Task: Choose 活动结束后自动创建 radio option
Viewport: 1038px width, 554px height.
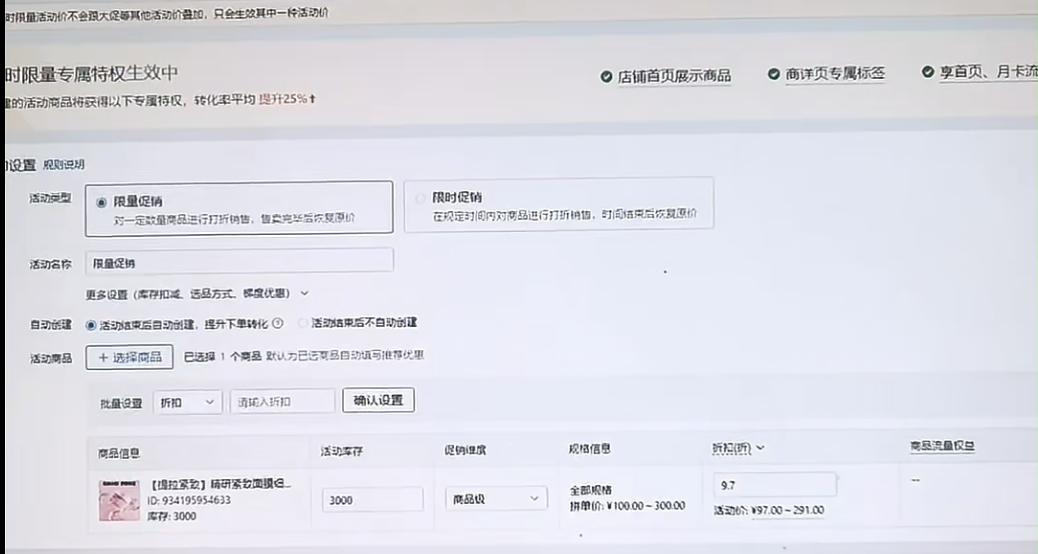Action: 91,325
